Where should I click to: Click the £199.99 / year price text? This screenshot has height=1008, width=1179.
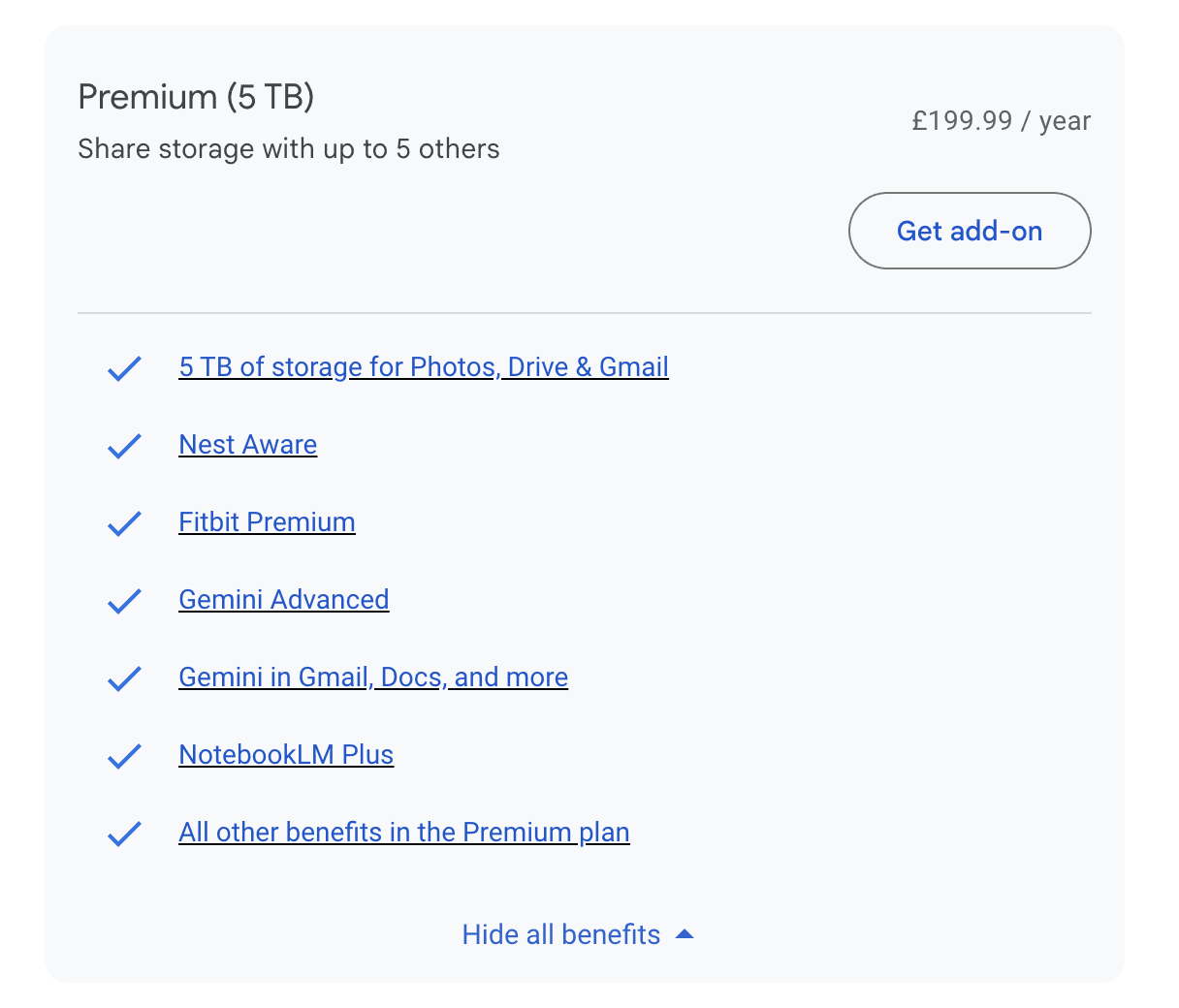point(1001,121)
